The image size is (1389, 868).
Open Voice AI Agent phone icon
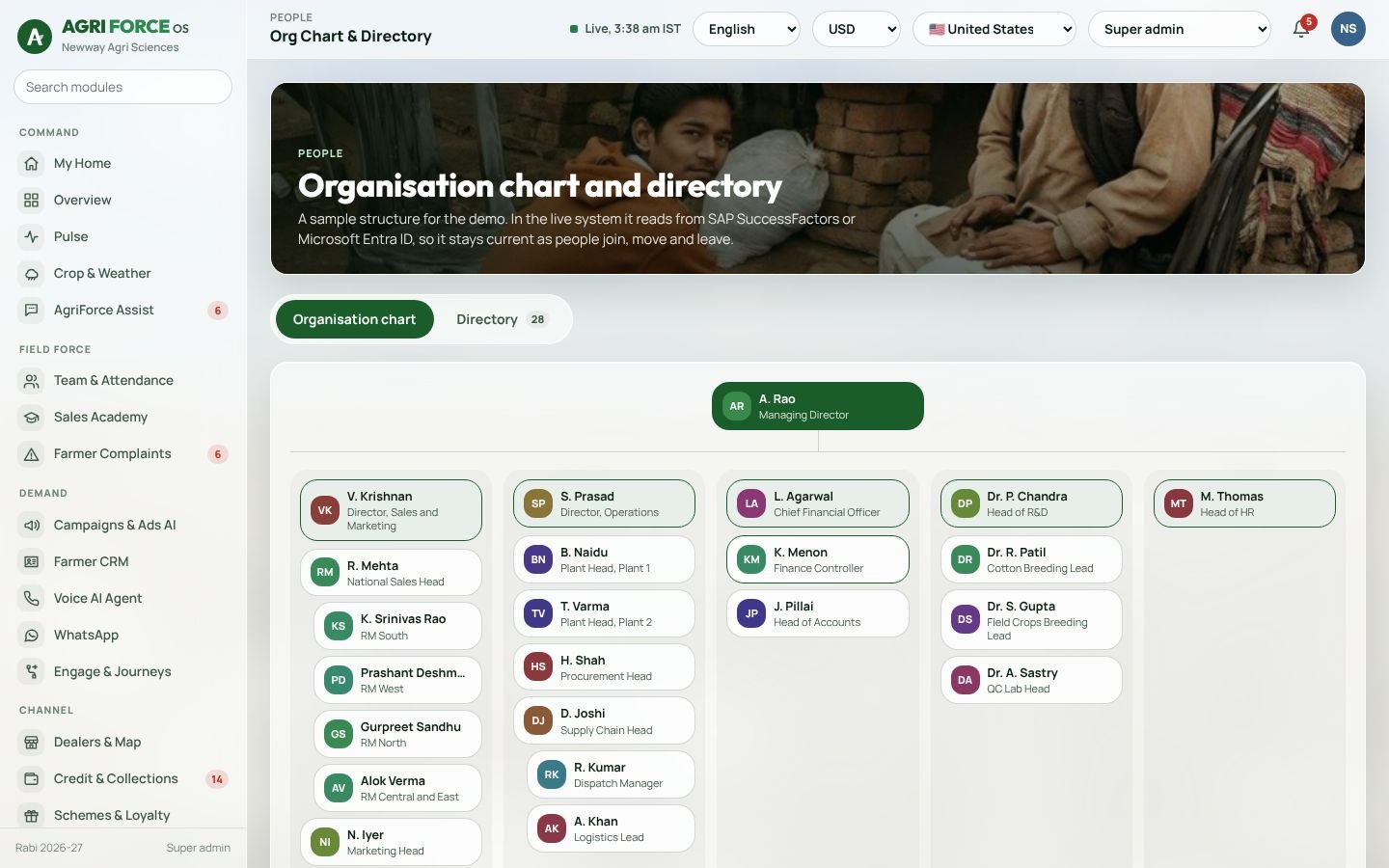(32, 599)
